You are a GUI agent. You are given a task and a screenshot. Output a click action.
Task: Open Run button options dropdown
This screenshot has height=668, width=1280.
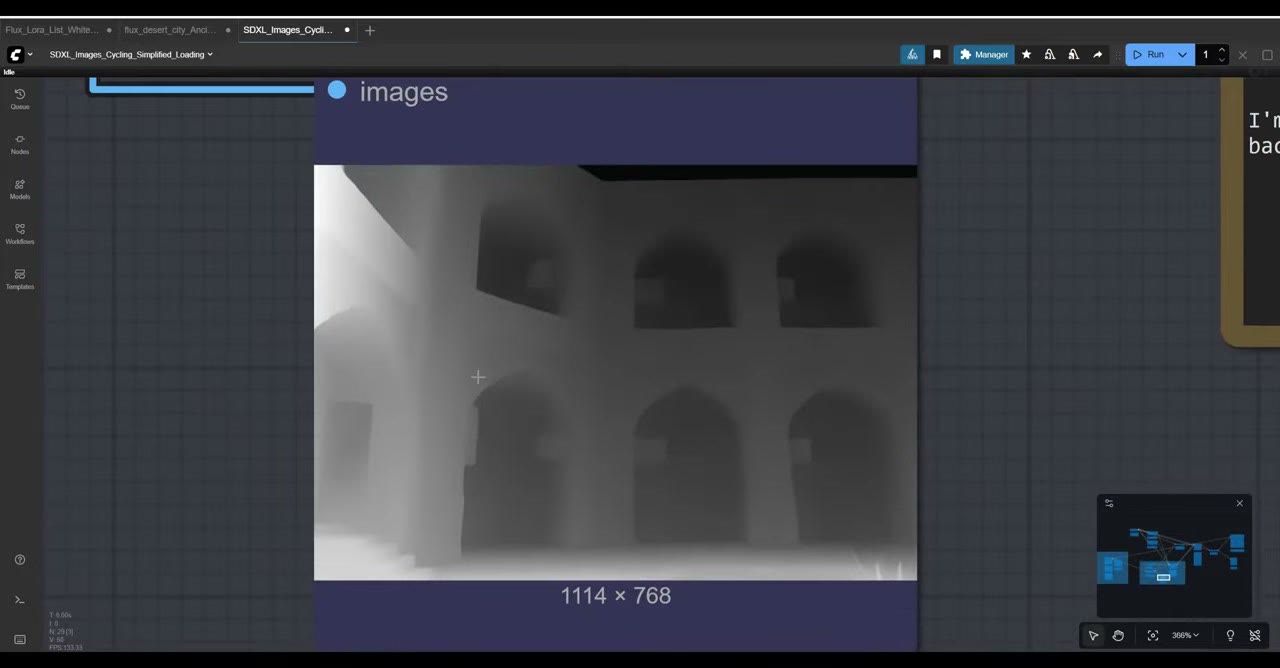1182,55
